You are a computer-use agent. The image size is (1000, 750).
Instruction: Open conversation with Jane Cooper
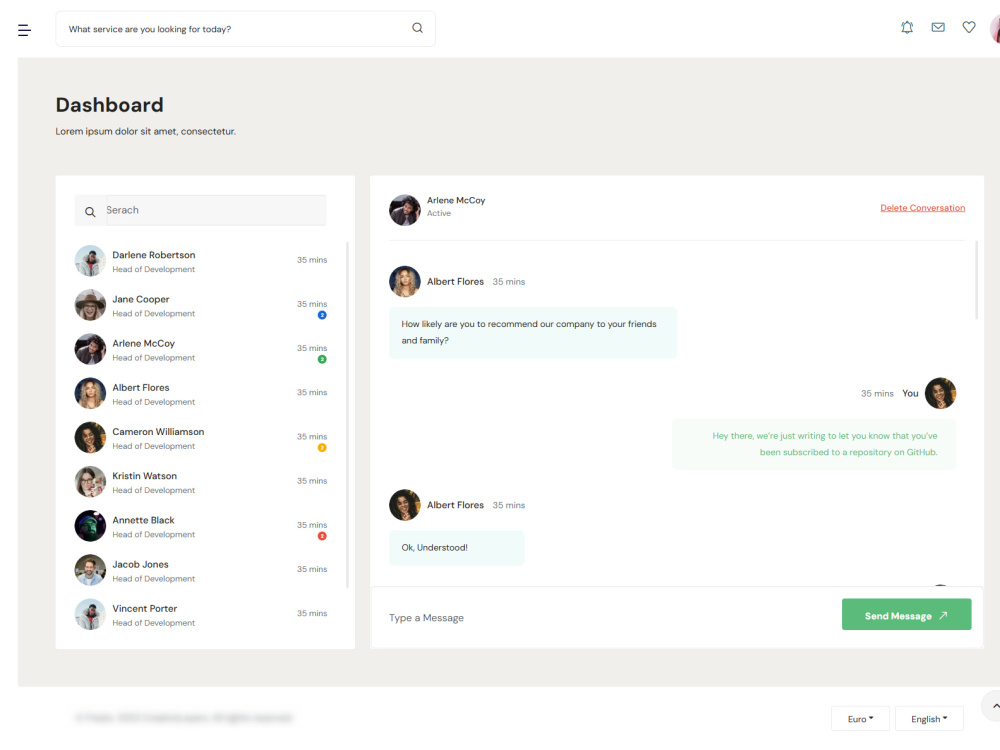[201, 305]
